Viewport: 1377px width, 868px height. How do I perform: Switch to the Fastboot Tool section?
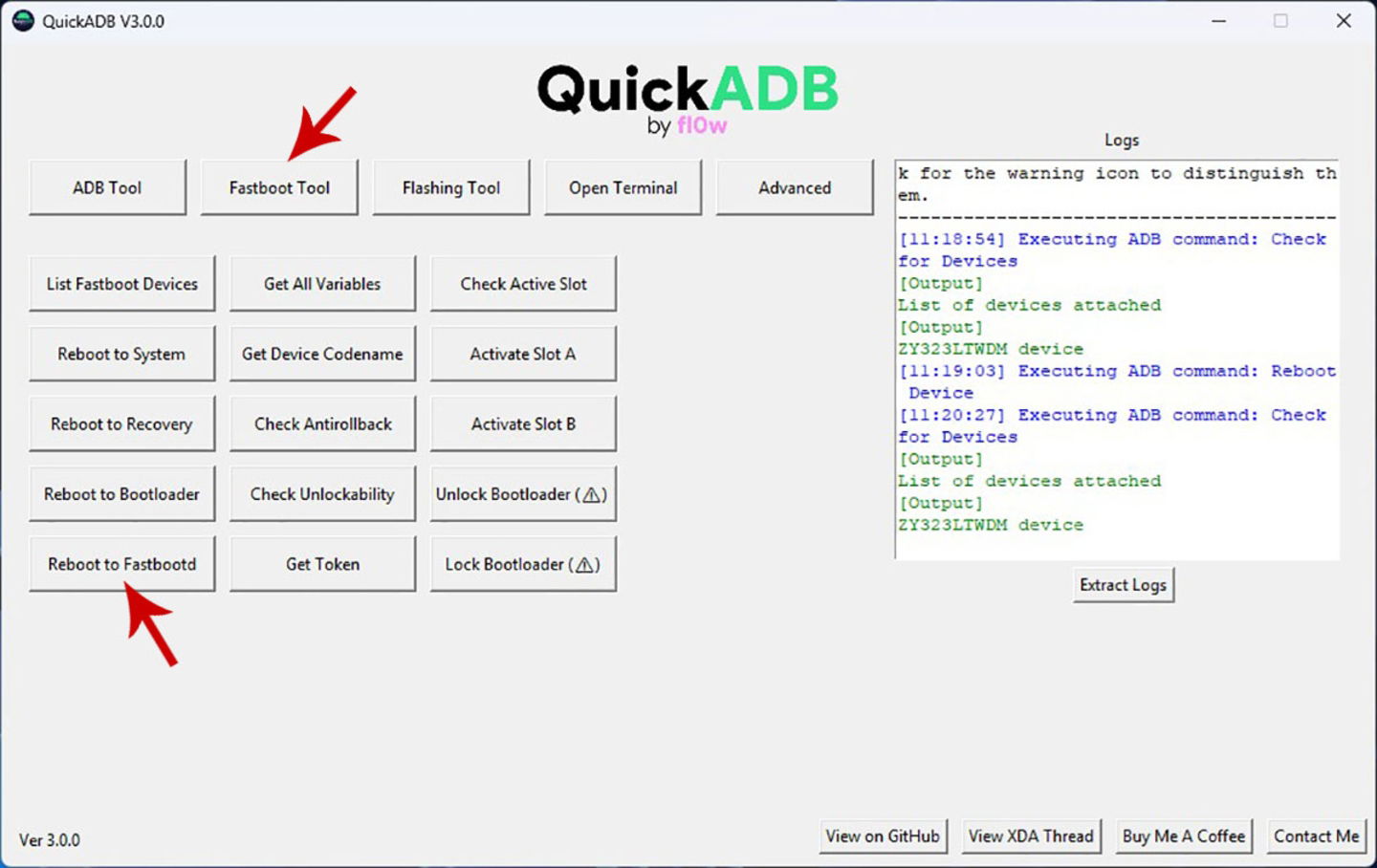click(279, 187)
